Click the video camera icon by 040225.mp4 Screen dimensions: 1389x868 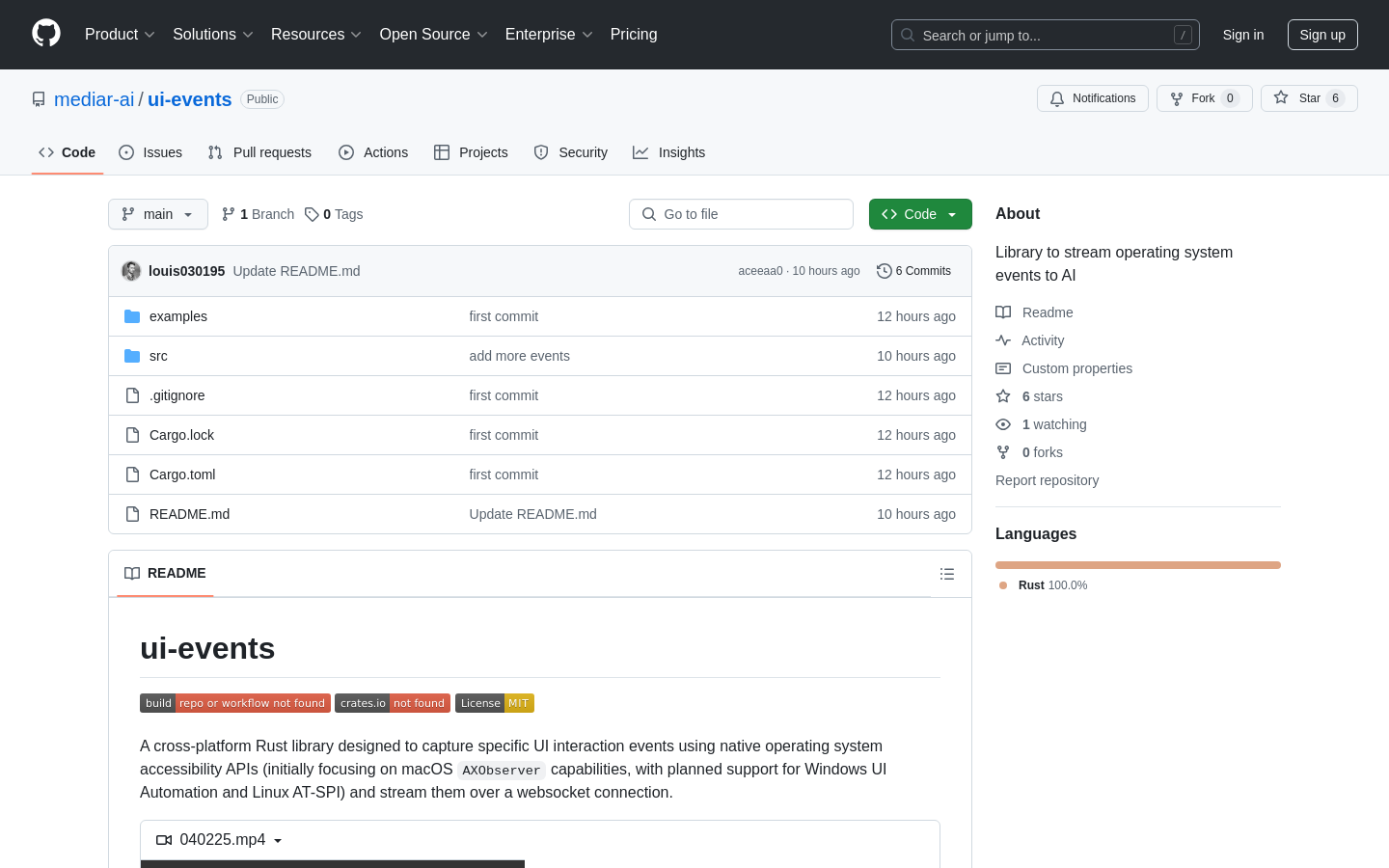pos(164,840)
